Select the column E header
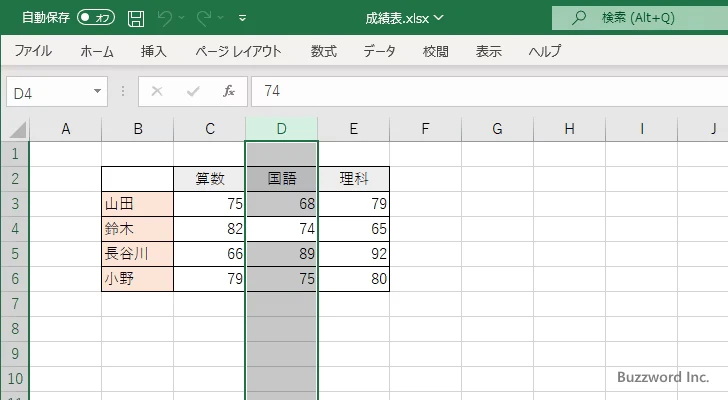 353,128
